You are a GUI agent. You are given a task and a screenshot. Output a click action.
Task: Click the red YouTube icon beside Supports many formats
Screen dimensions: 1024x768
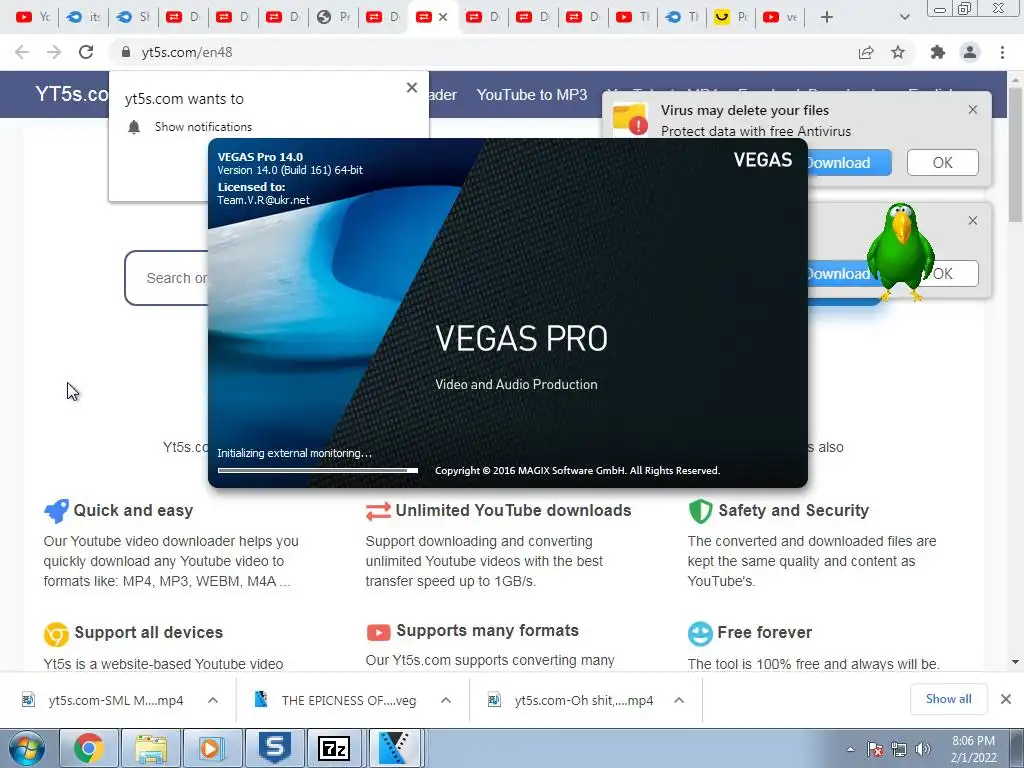[378, 632]
